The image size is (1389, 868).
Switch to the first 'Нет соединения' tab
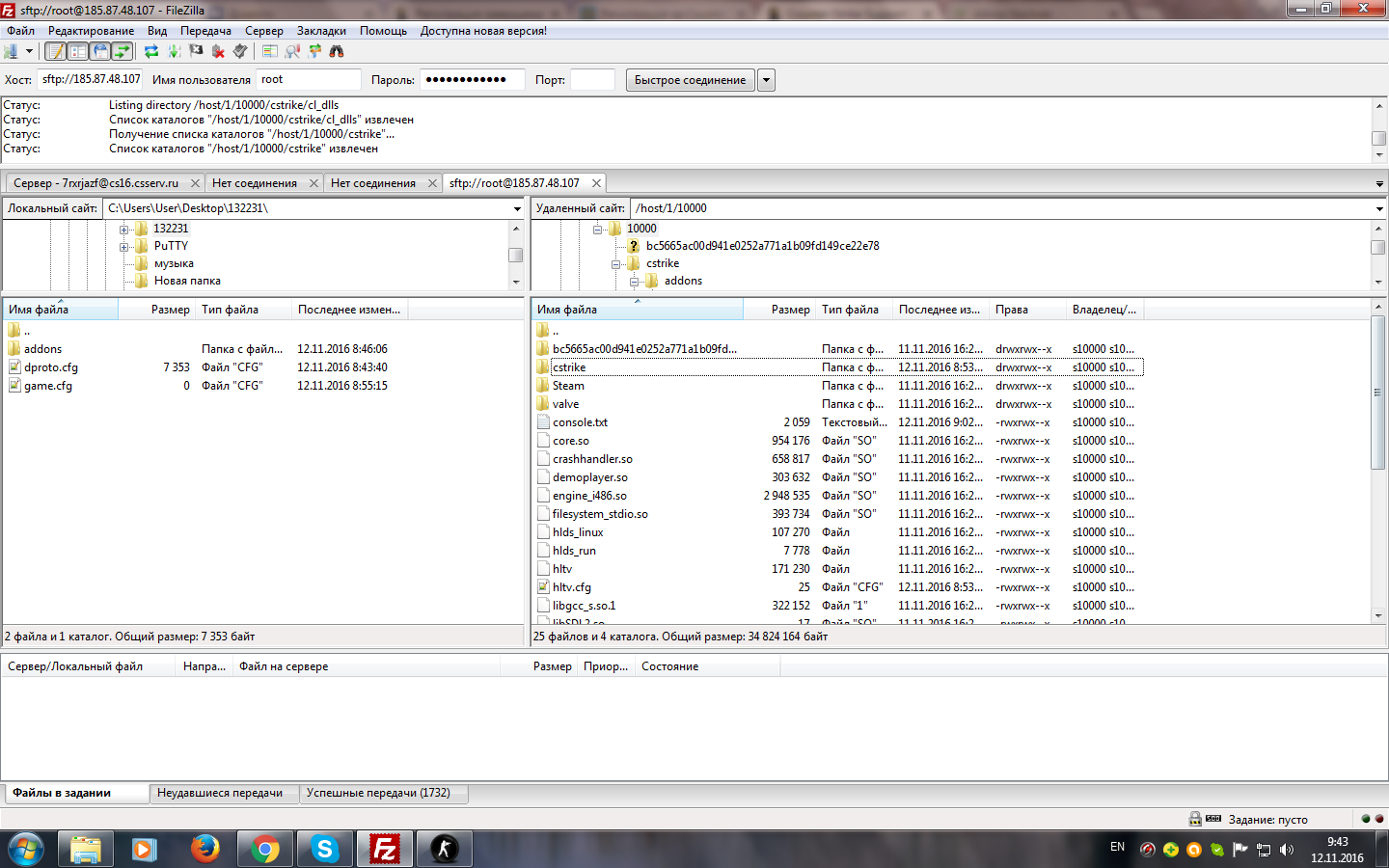pos(255,183)
